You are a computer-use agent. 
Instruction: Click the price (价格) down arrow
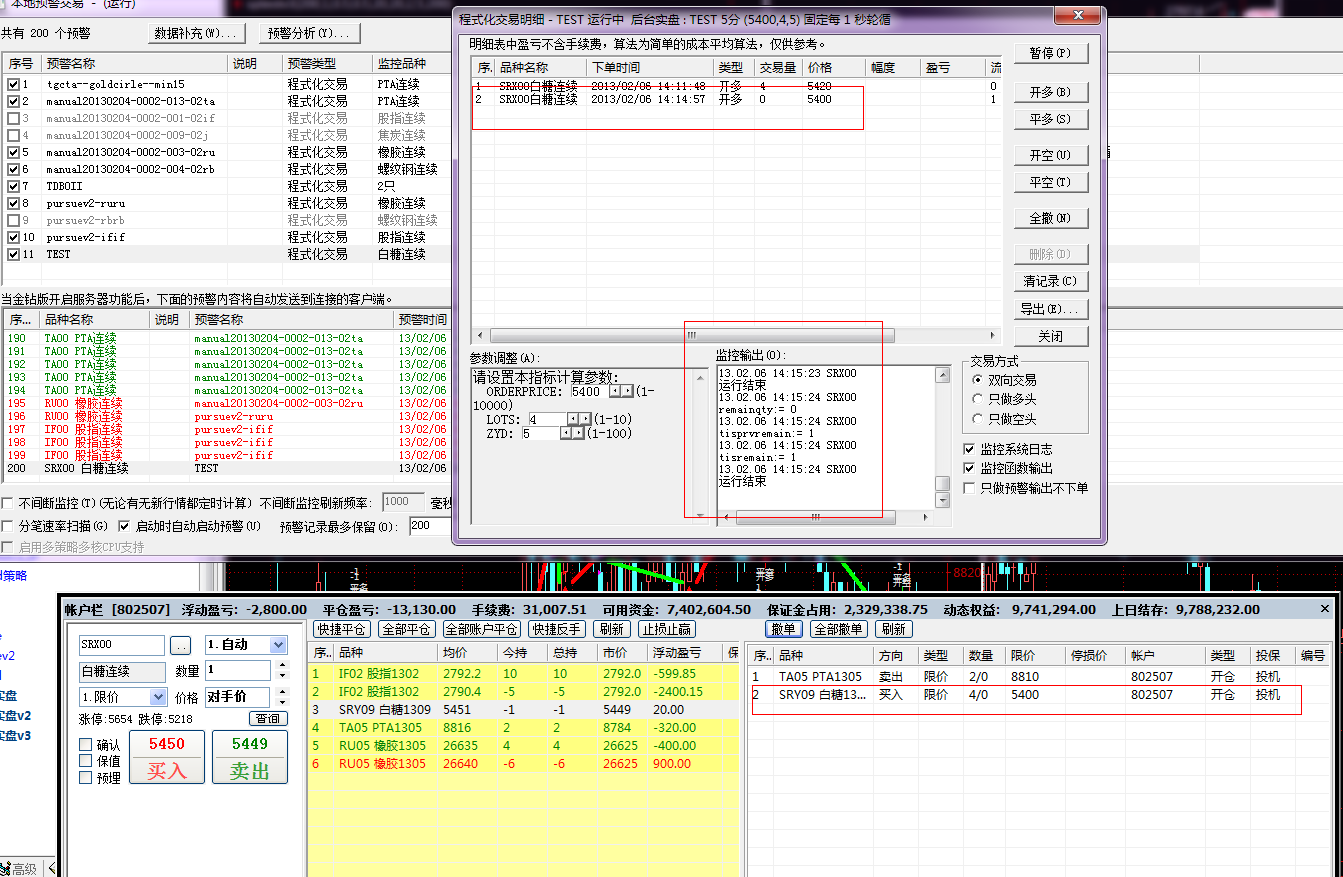coord(265,702)
